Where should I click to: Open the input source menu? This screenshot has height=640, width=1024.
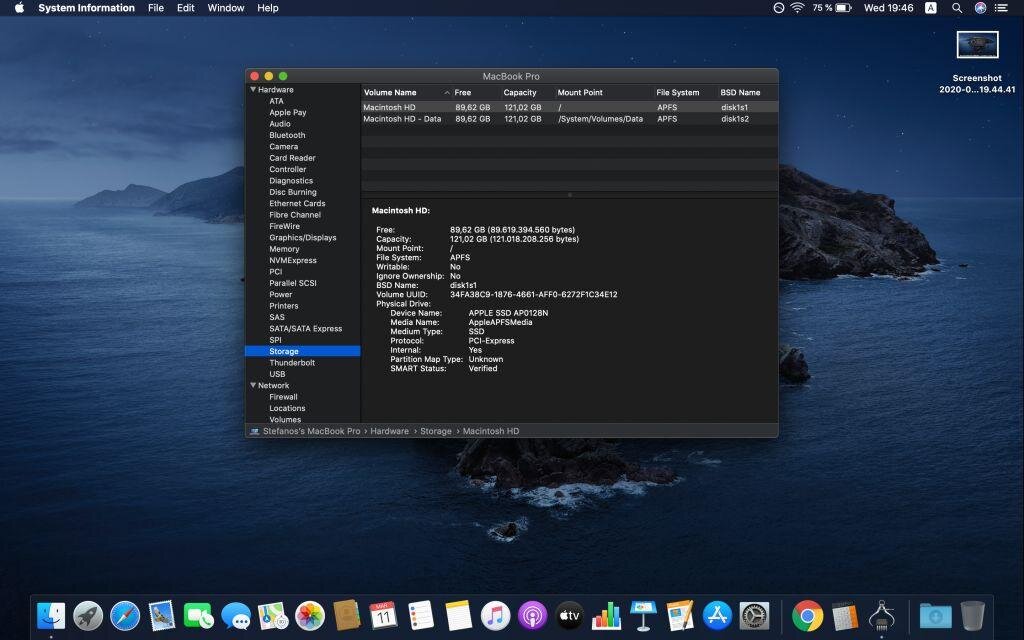[931, 8]
